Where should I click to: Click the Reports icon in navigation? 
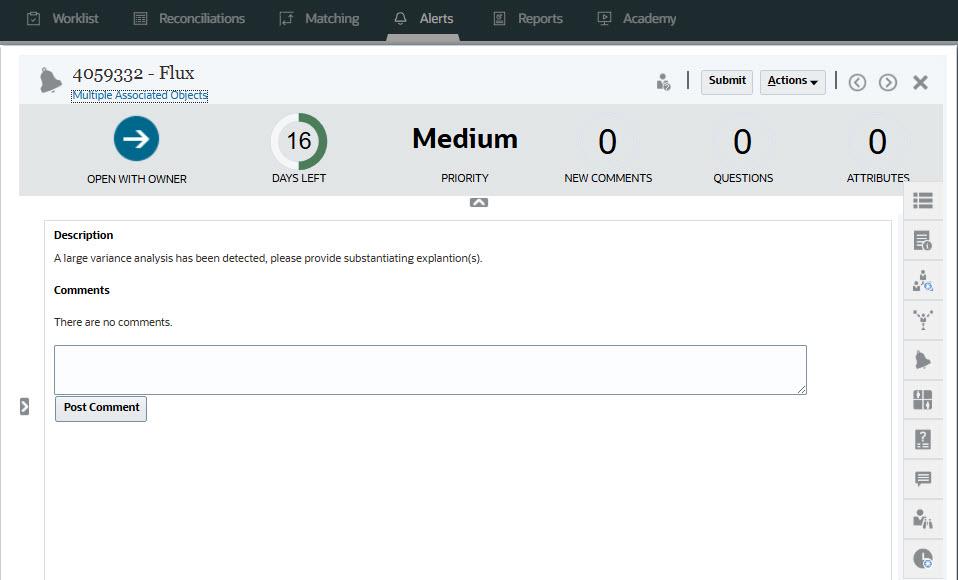[x=499, y=19]
